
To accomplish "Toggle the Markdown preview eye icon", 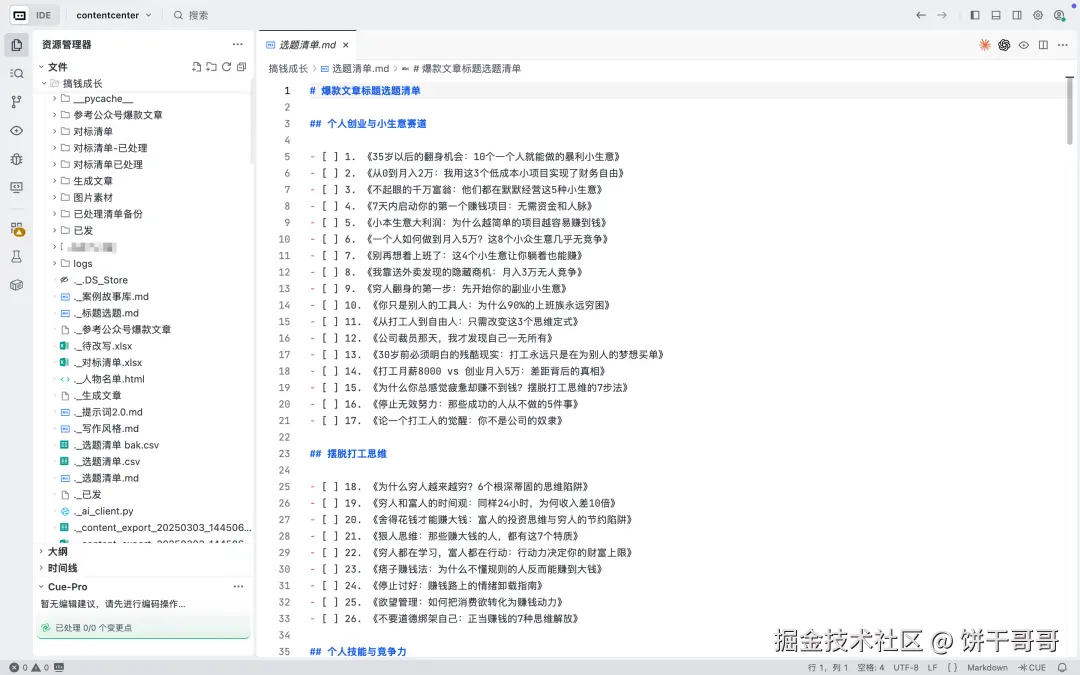I will coord(1024,45).
